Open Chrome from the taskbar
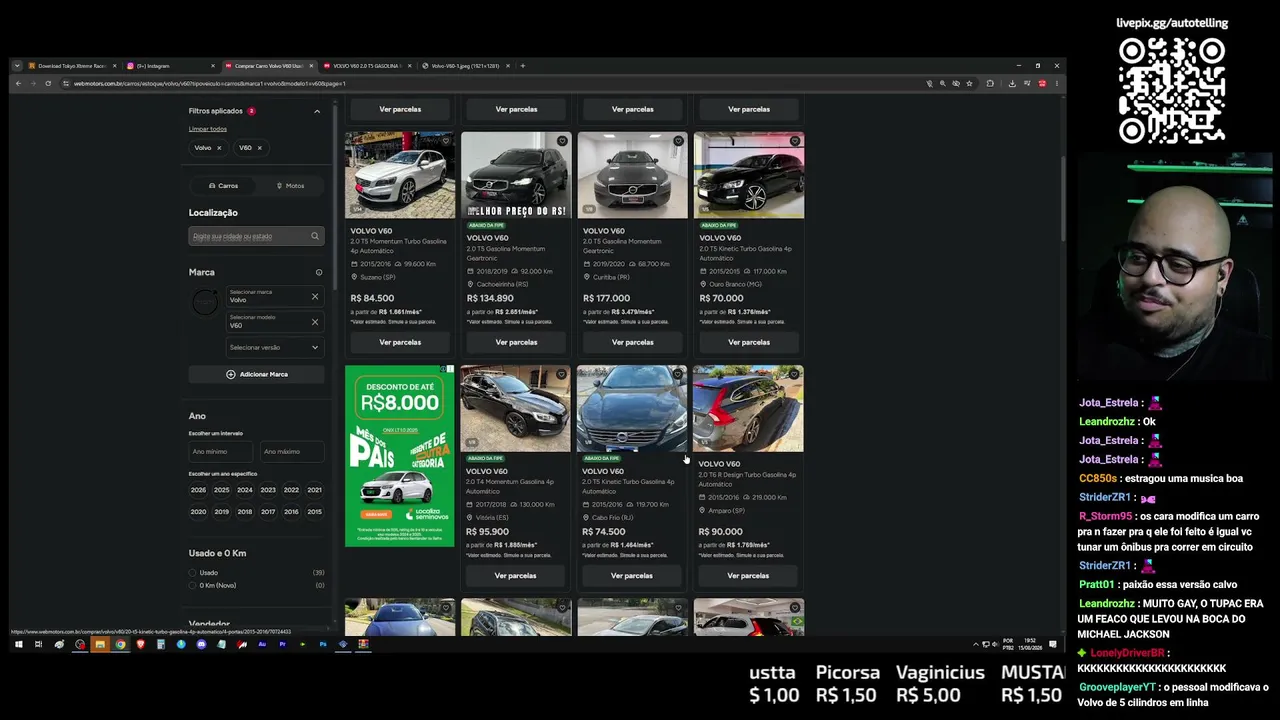 point(120,644)
